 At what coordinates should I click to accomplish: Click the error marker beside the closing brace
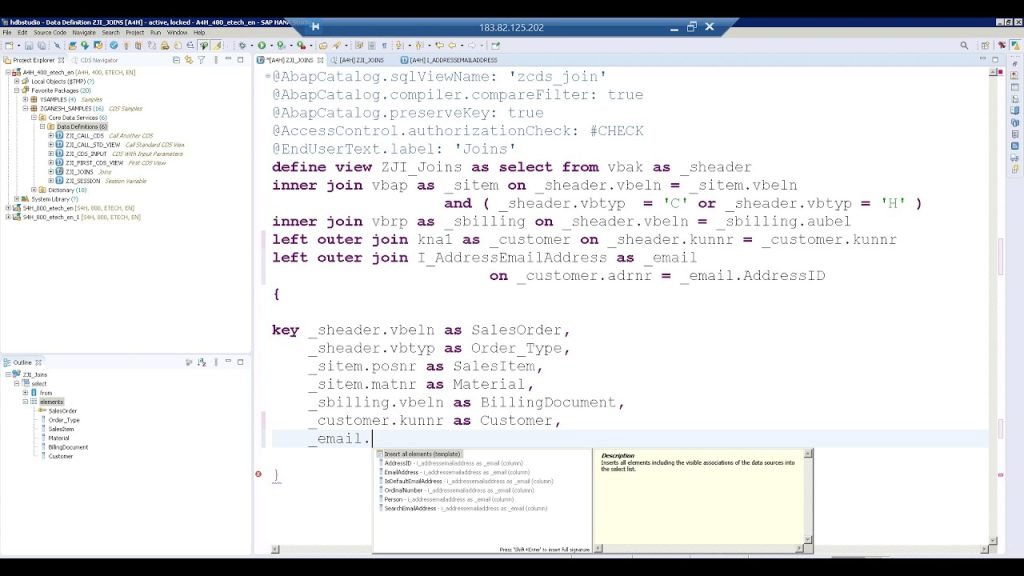[258, 474]
